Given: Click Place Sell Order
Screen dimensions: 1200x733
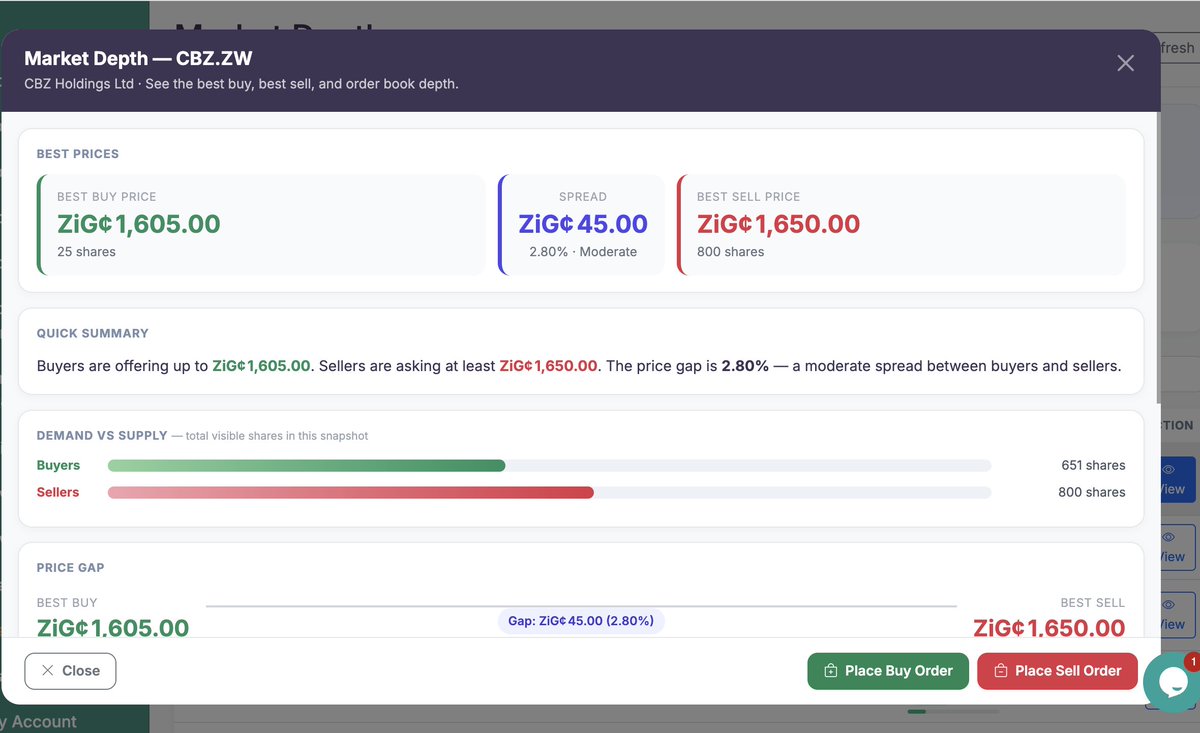Looking at the screenshot, I should (x=1057, y=671).
